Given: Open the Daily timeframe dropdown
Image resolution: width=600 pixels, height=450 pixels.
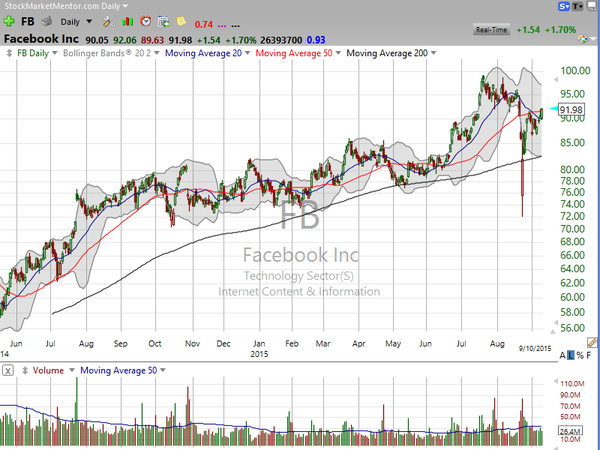Looking at the screenshot, I should (89, 21).
